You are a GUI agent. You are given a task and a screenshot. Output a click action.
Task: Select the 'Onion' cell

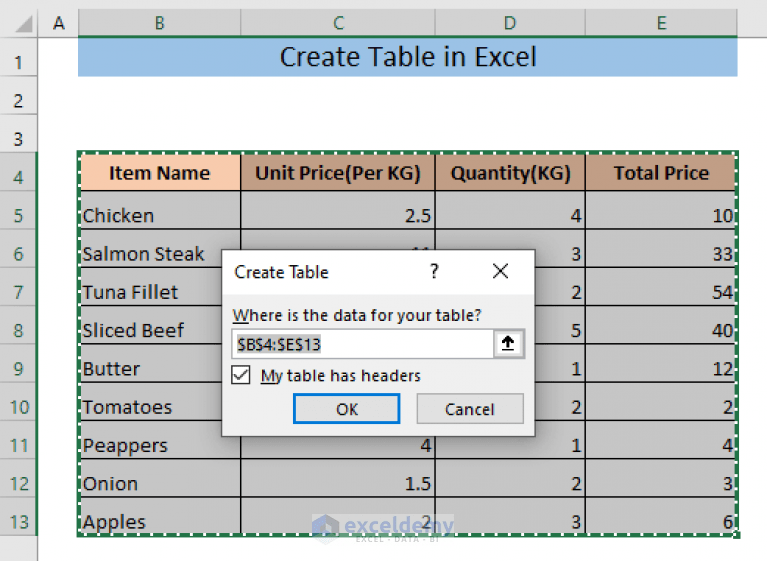click(159, 478)
